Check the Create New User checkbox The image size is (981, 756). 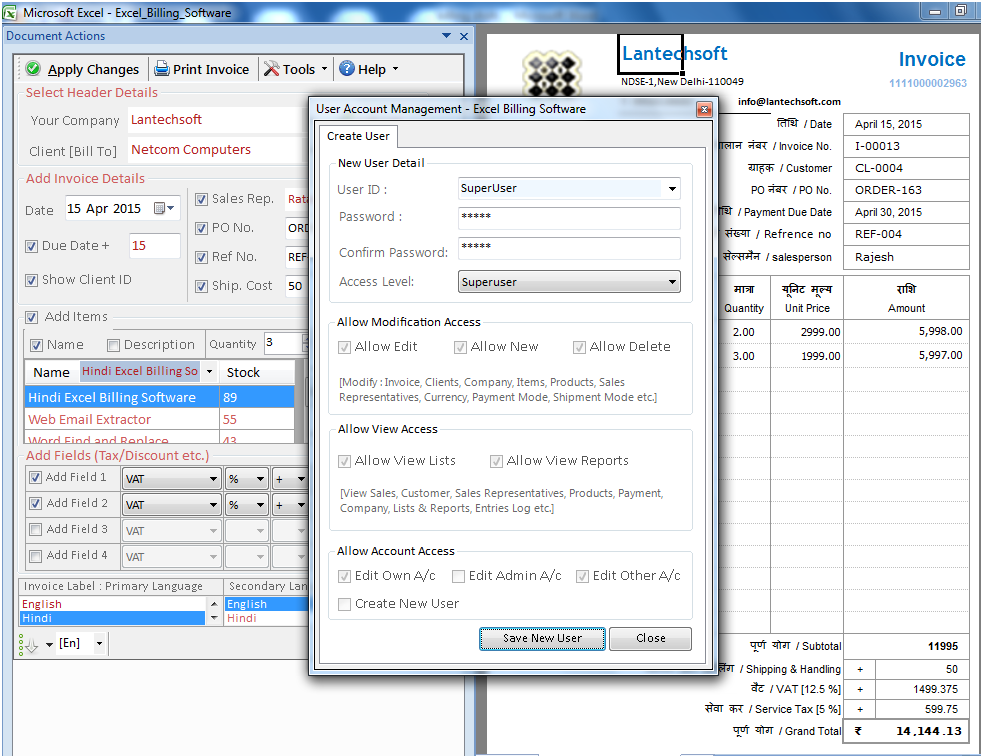tap(344, 605)
